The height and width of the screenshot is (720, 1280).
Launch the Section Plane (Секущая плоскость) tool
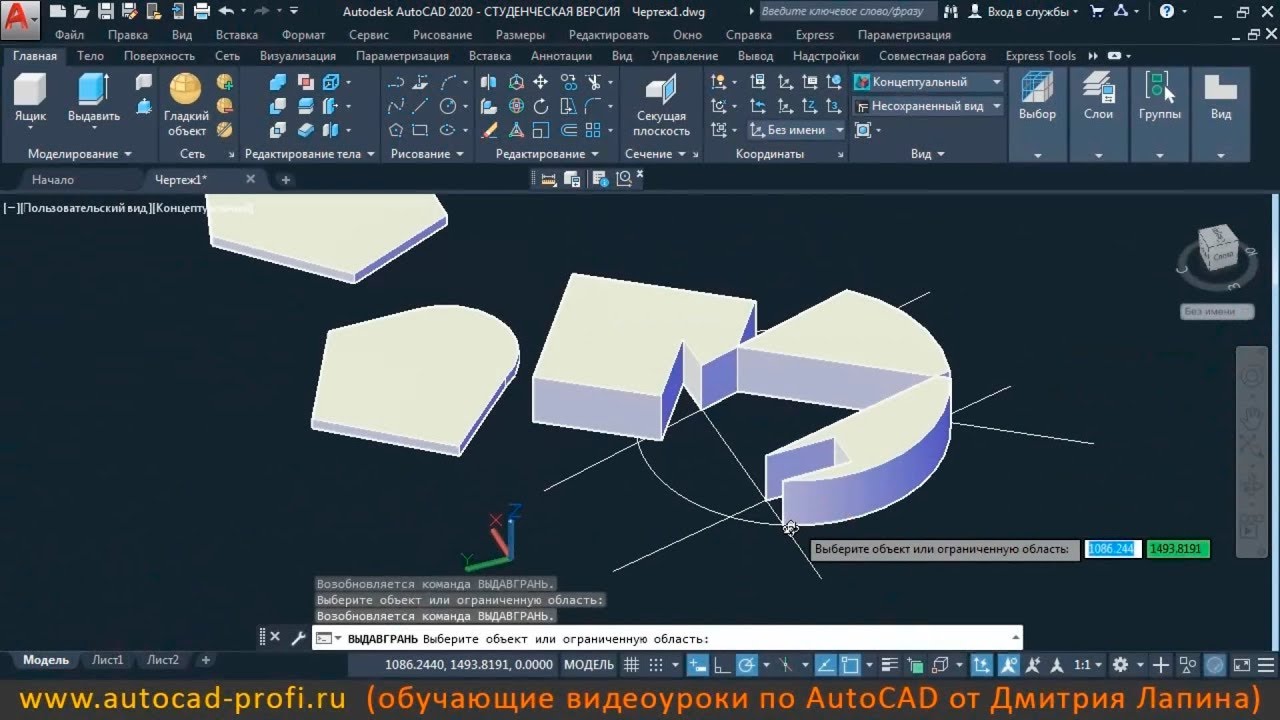pyautogui.click(x=661, y=106)
